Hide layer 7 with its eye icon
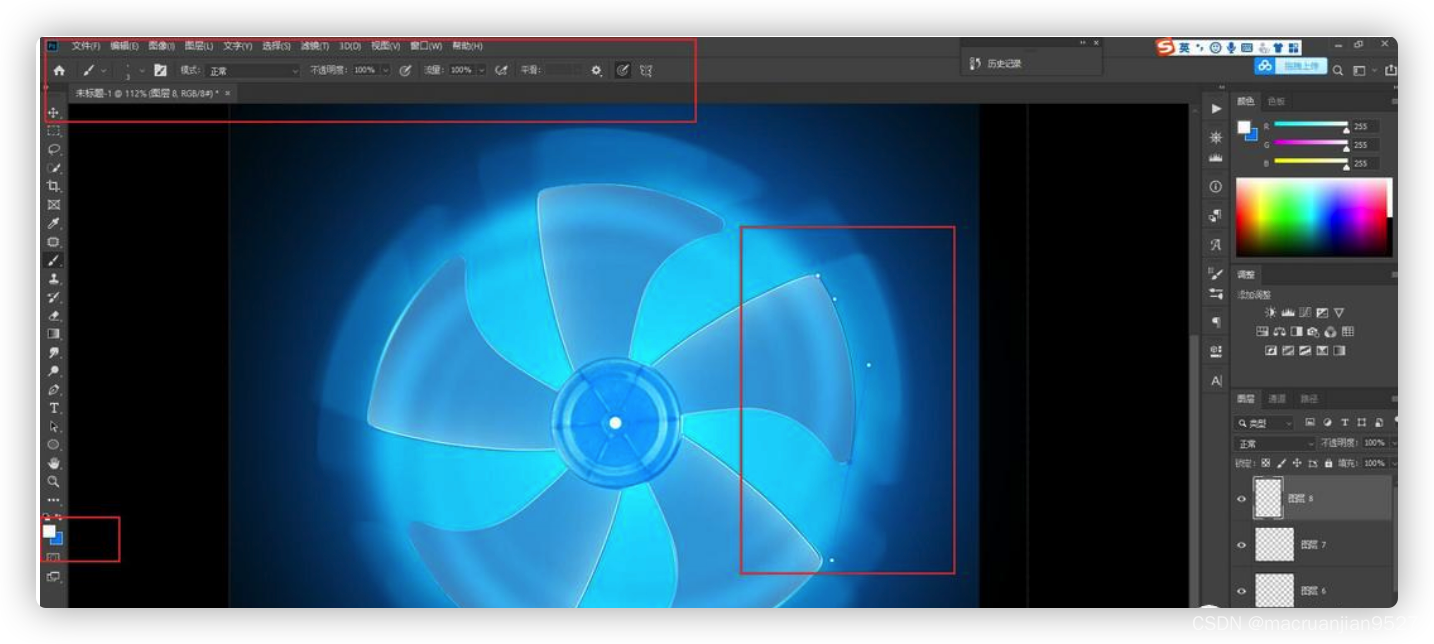The width and height of the screenshot is (1434, 644). click(1242, 545)
